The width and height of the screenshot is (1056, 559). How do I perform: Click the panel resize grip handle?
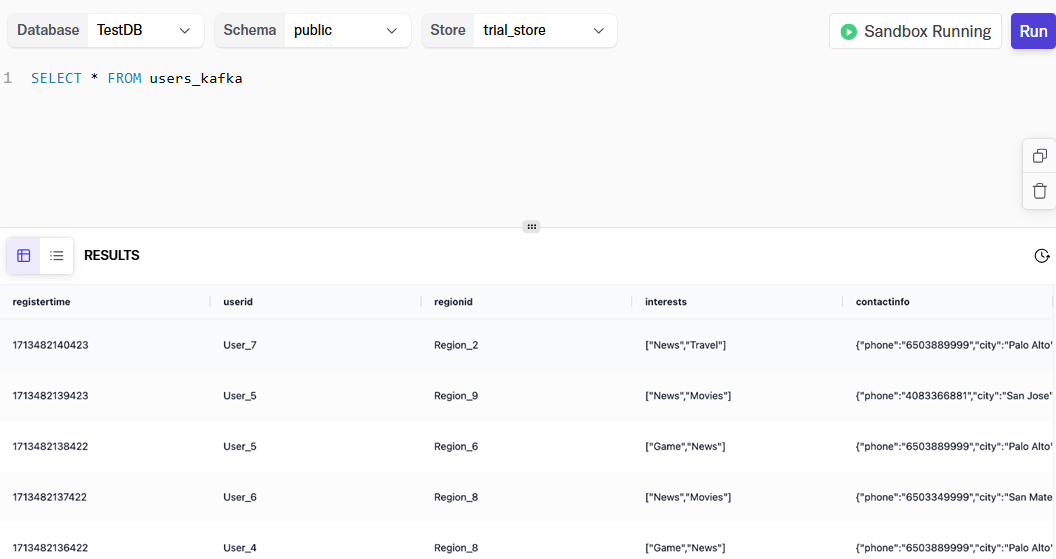point(531,227)
